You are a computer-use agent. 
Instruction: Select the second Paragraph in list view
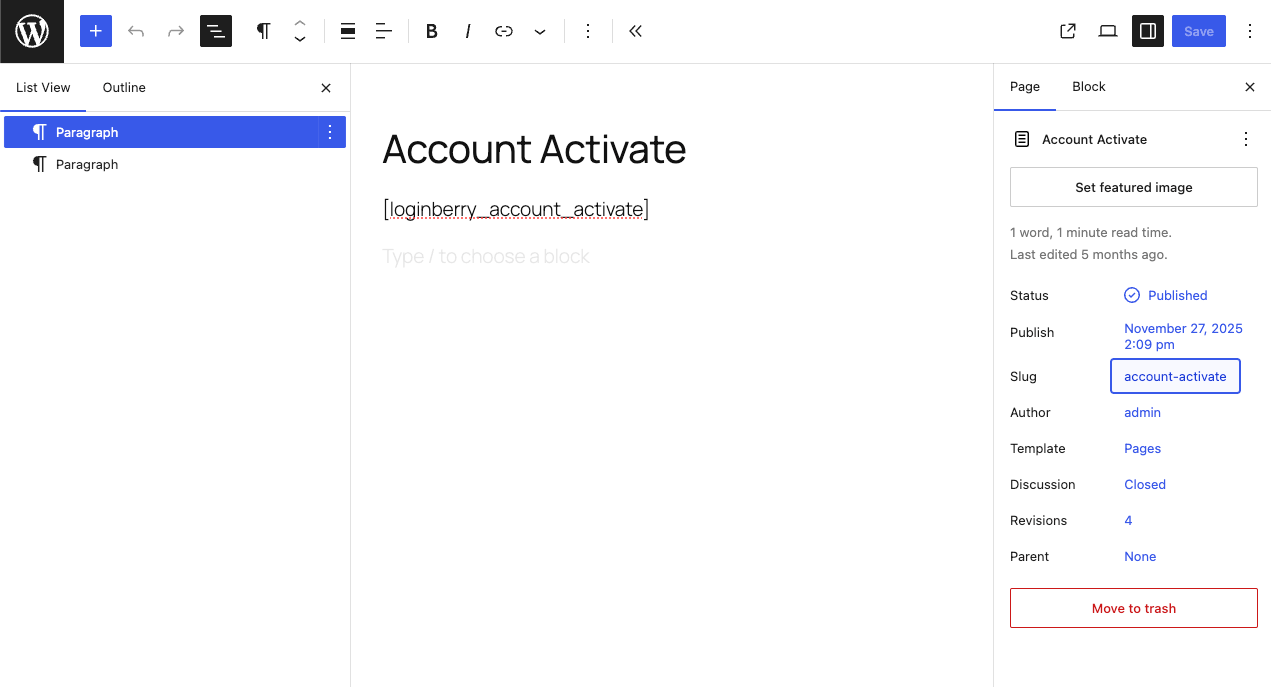[x=175, y=164]
